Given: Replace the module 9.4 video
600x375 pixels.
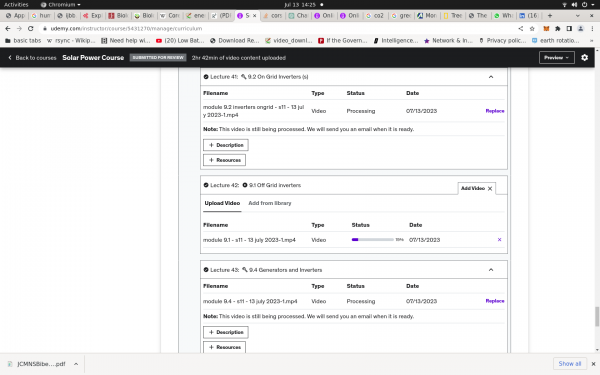Looking at the screenshot, I should 495,301.
